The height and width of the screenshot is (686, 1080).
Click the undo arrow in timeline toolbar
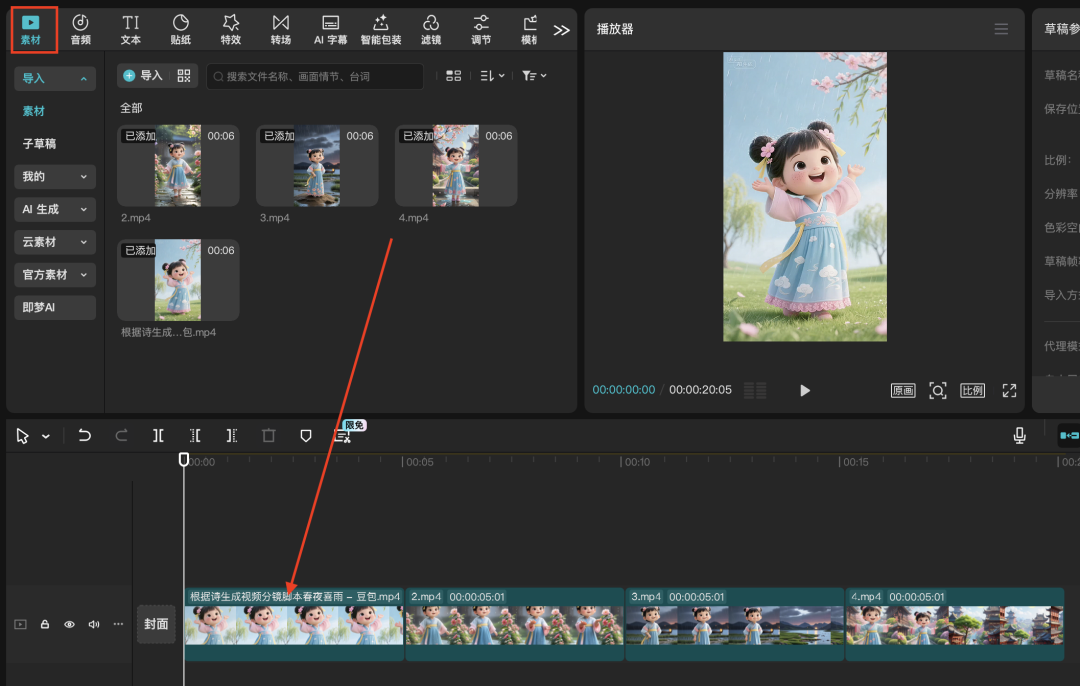(x=85, y=436)
